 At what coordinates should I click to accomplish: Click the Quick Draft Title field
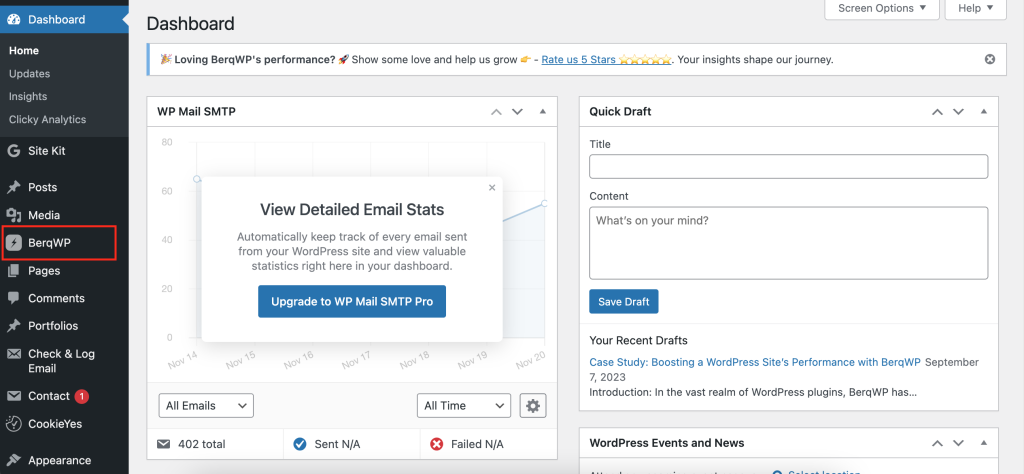point(788,166)
